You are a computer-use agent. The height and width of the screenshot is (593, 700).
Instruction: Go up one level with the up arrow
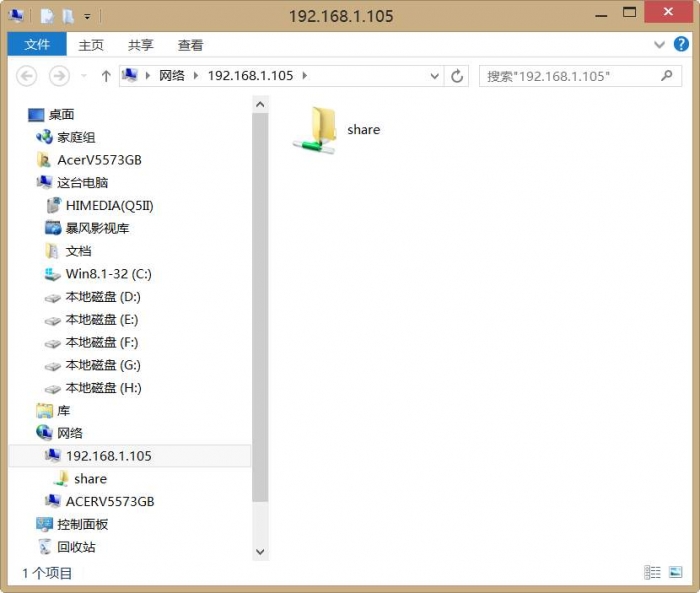click(x=106, y=76)
